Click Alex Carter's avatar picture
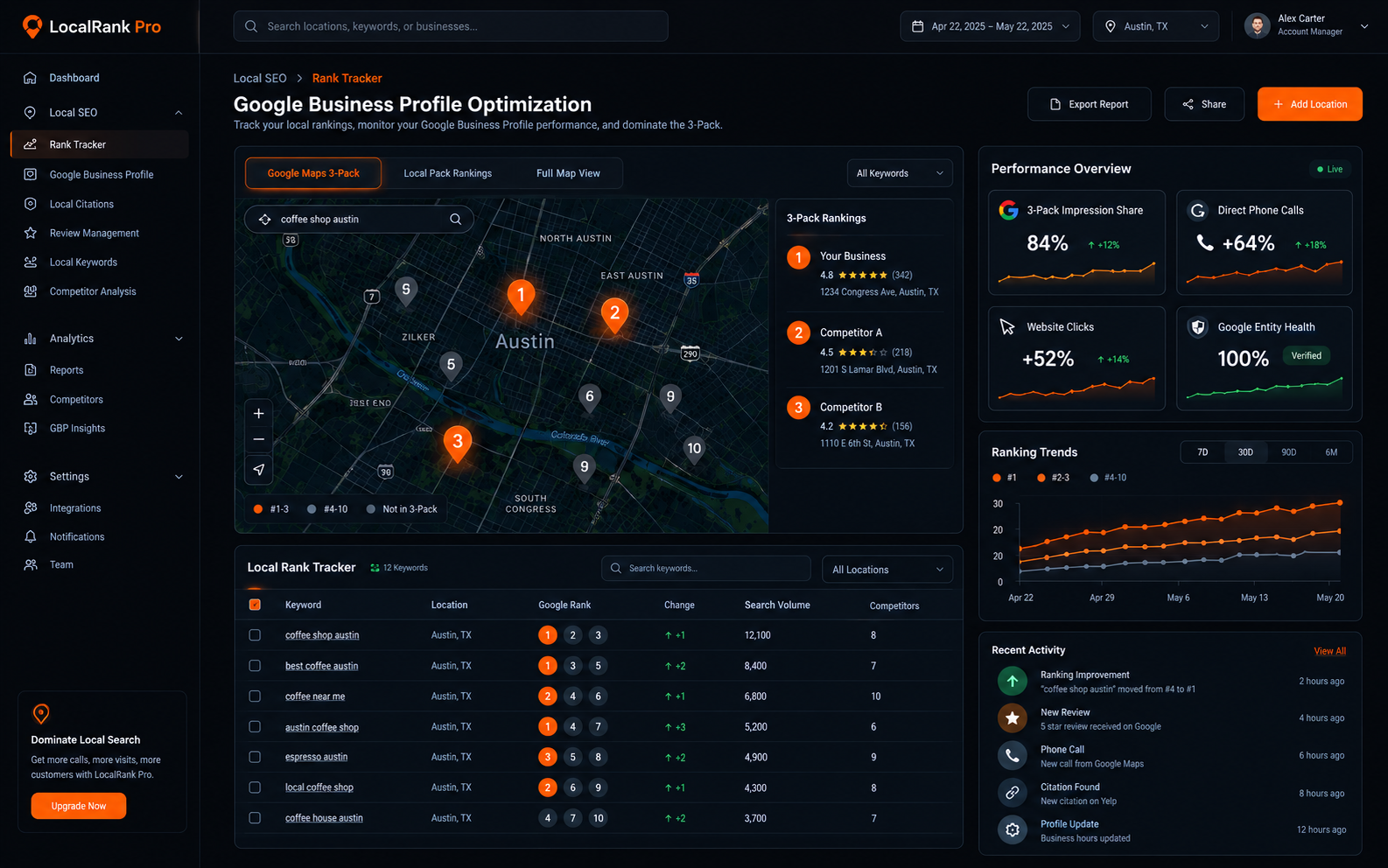The width and height of the screenshot is (1388, 868). click(1258, 26)
